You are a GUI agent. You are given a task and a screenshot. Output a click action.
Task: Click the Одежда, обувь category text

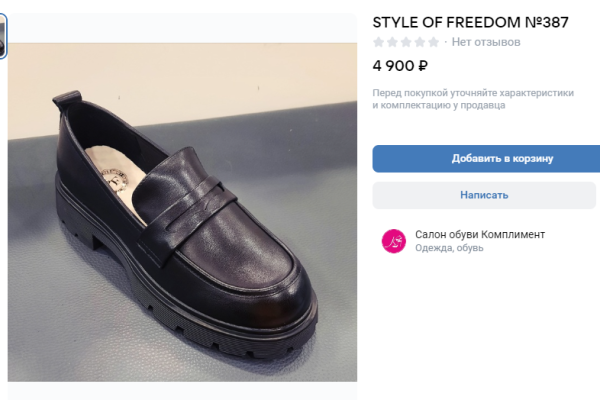coord(449,248)
